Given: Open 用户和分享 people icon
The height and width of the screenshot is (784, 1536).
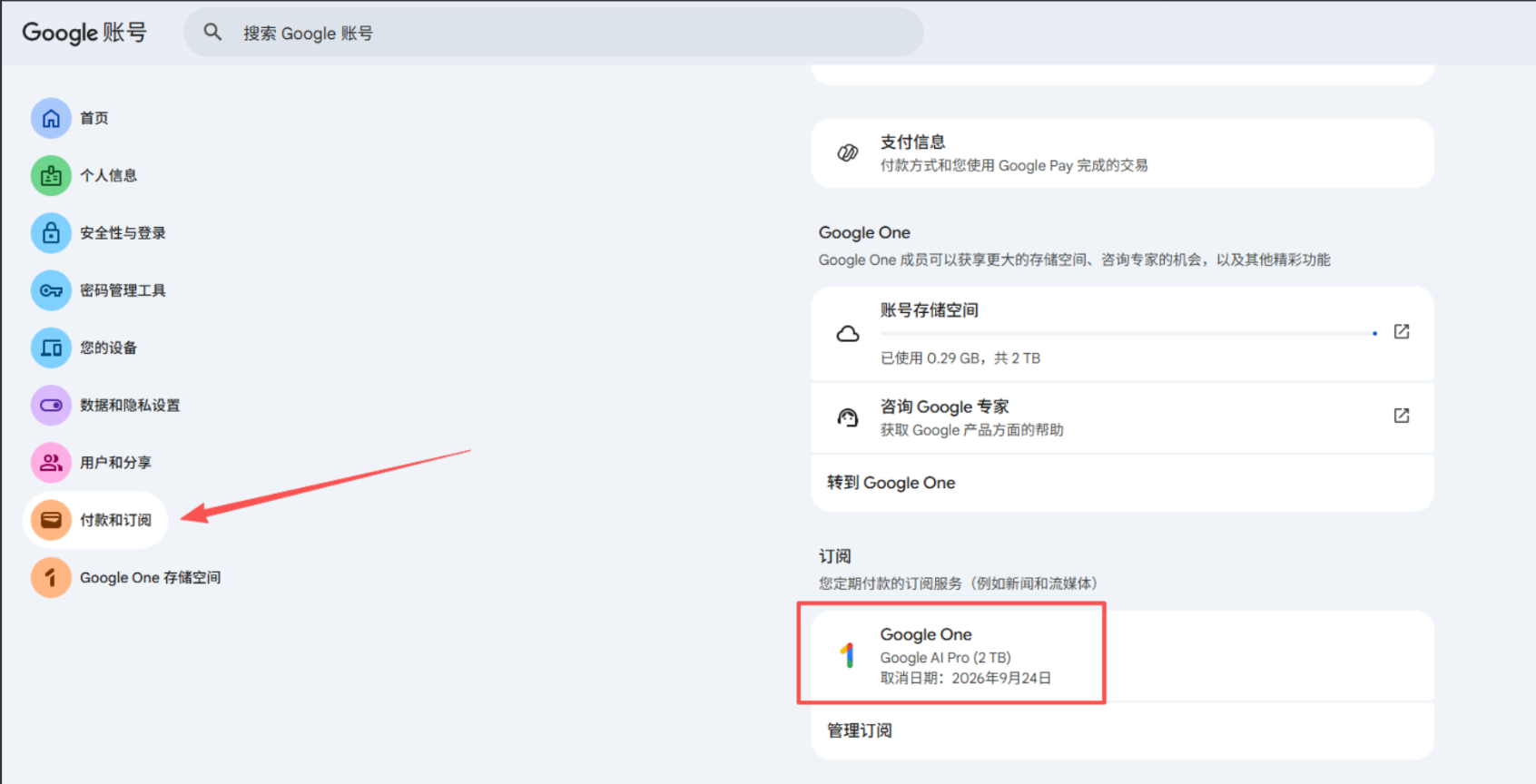Looking at the screenshot, I should [x=51, y=463].
